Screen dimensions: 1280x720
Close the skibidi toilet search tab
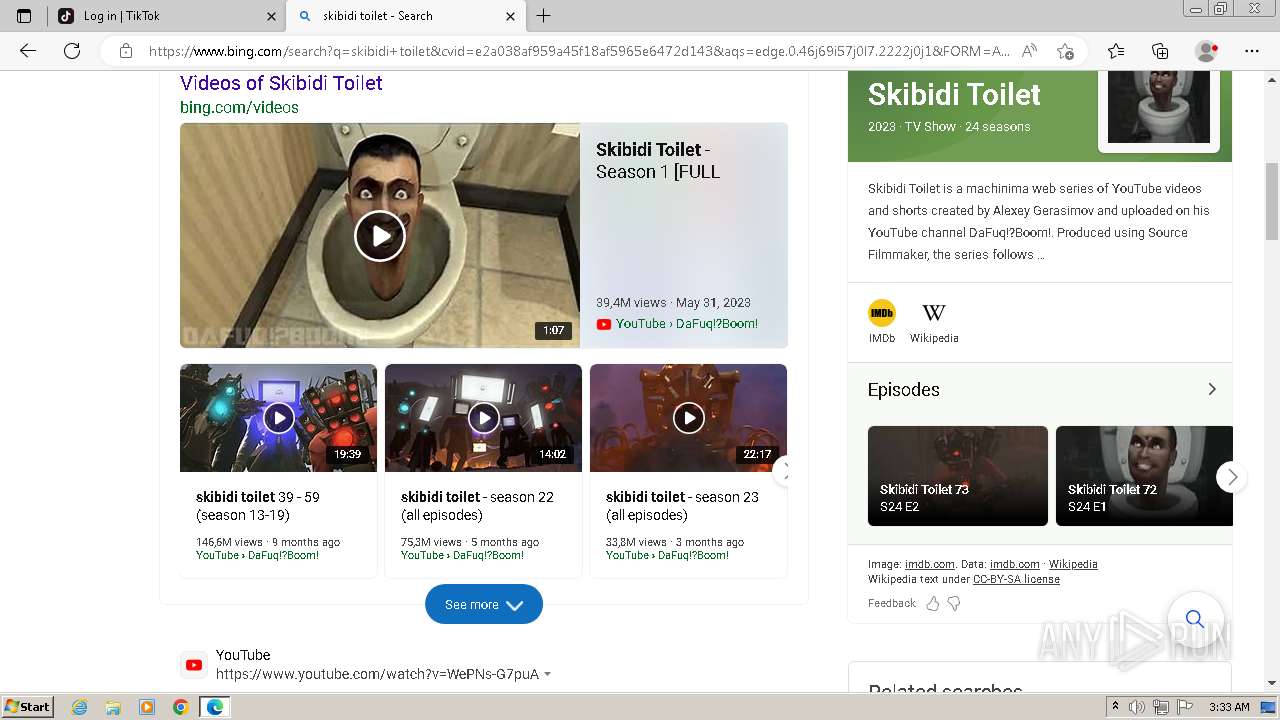coord(510,16)
